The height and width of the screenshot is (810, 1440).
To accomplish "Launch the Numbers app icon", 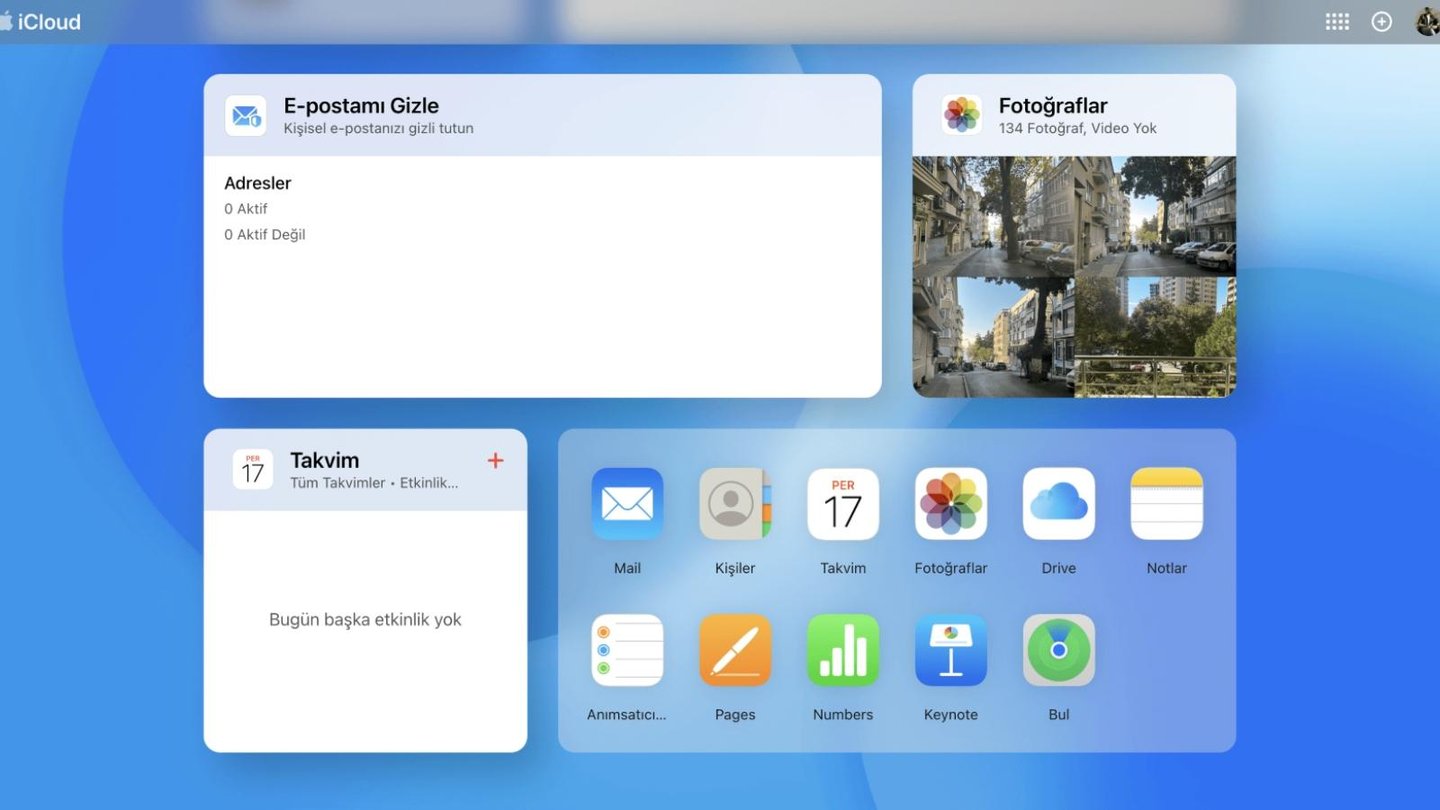I will [843, 650].
